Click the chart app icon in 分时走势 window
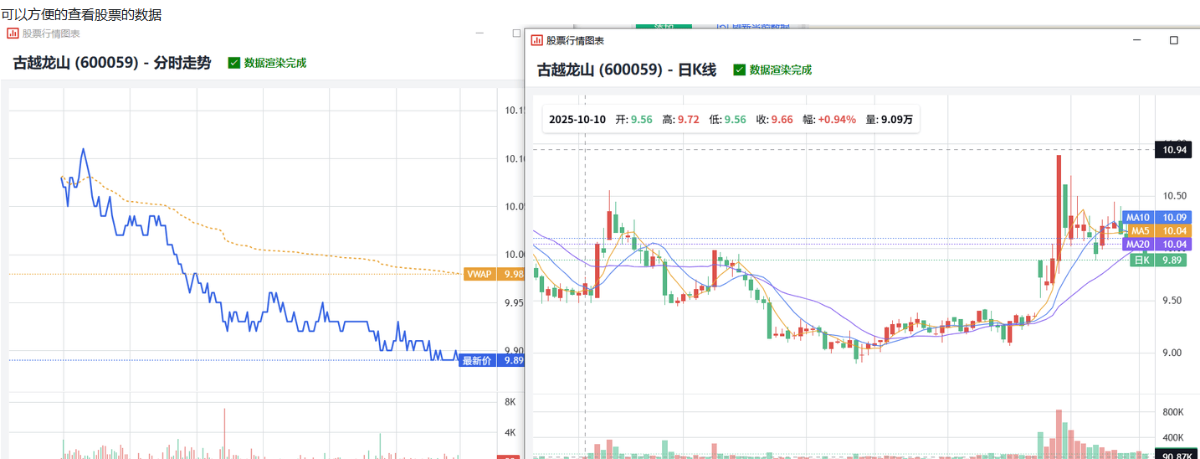The height and width of the screenshot is (459, 1200). click(13, 33)
